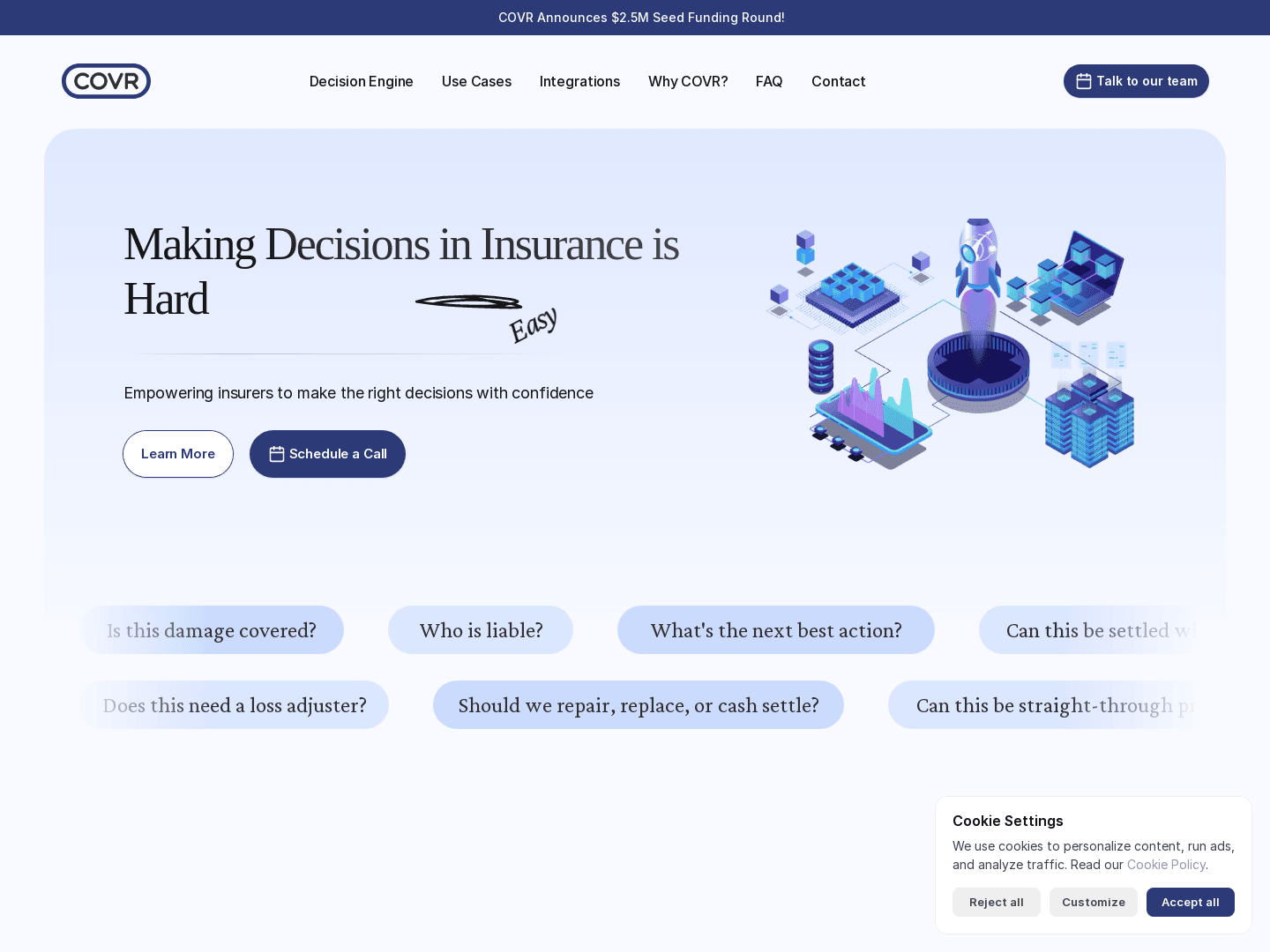The width and height of the screenshot is (1270, 952).
Task: Select Why COVR? in navigation
Action: [x=688, y=81]
